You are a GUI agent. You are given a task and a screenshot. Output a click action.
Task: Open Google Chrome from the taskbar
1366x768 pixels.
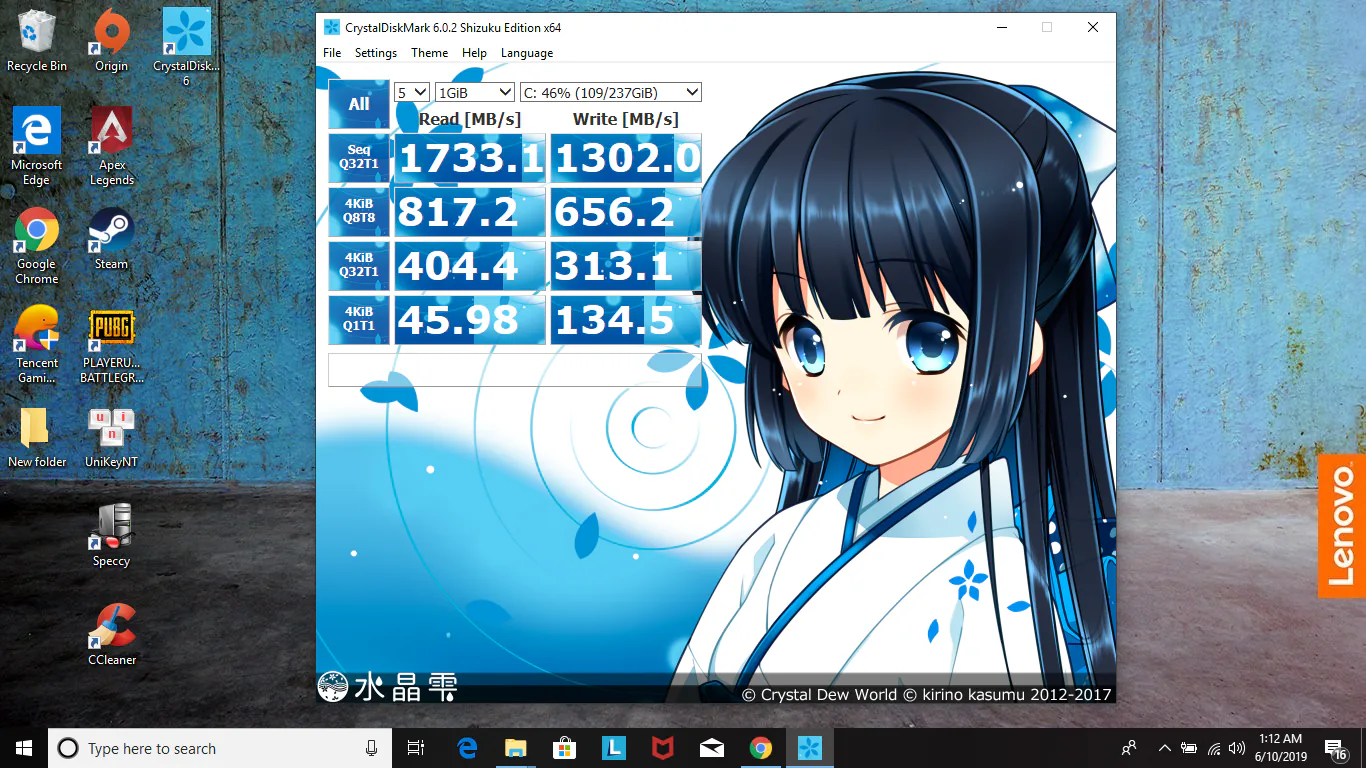[760, 748]
